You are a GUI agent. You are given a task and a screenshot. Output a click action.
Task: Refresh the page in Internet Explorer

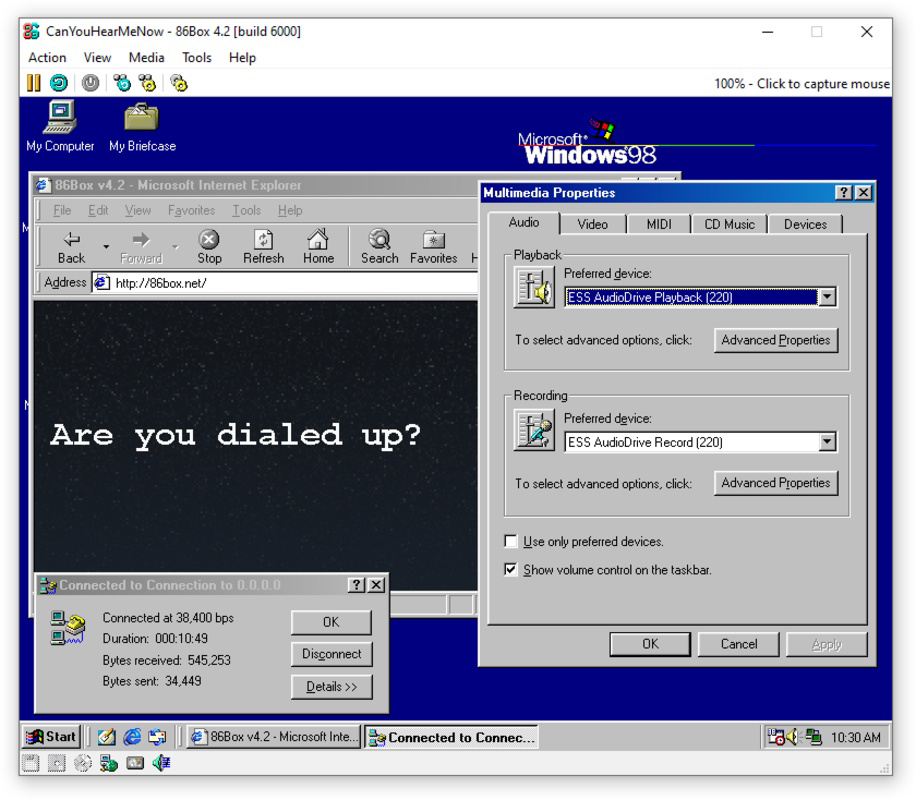[x=263, y=247]
